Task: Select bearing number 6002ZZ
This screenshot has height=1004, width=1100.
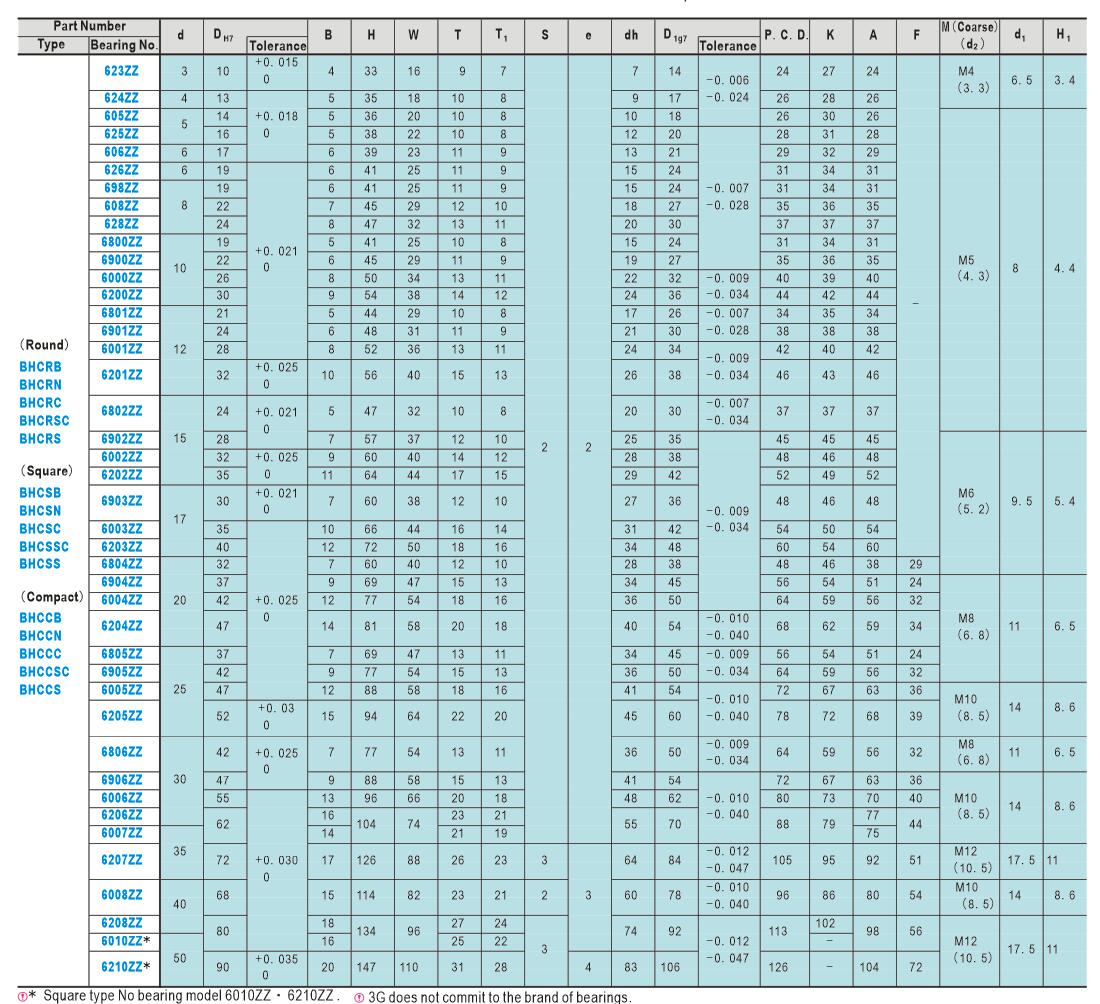Action: coord(121,457)
